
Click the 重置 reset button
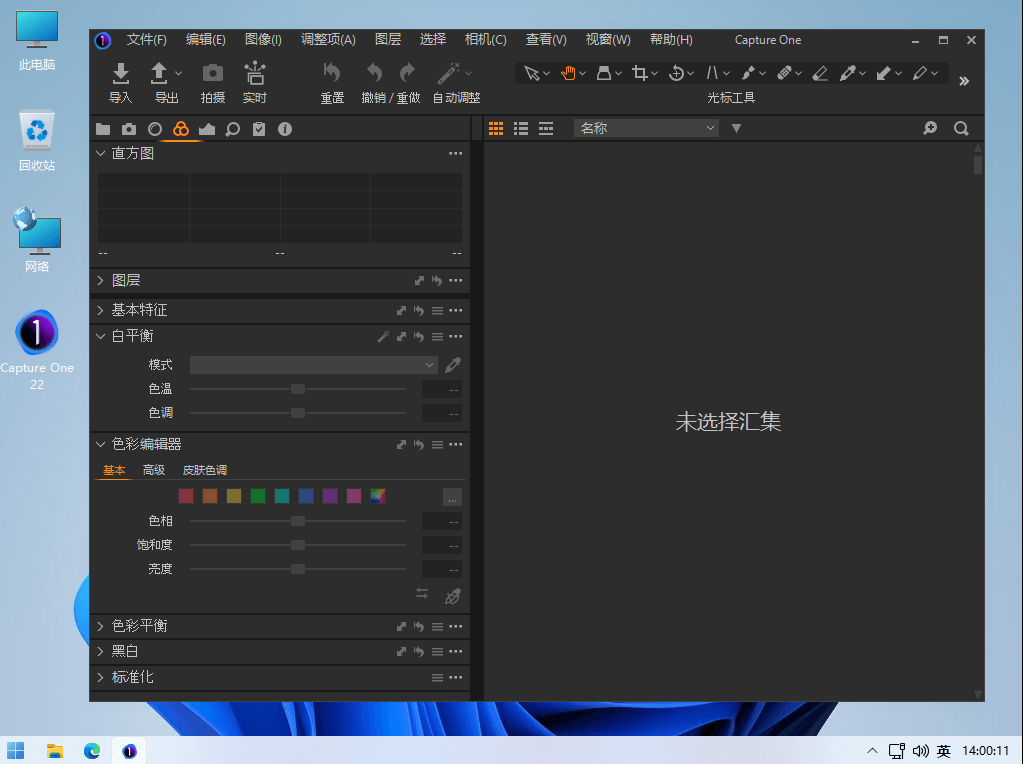click(x=332, y=82)
